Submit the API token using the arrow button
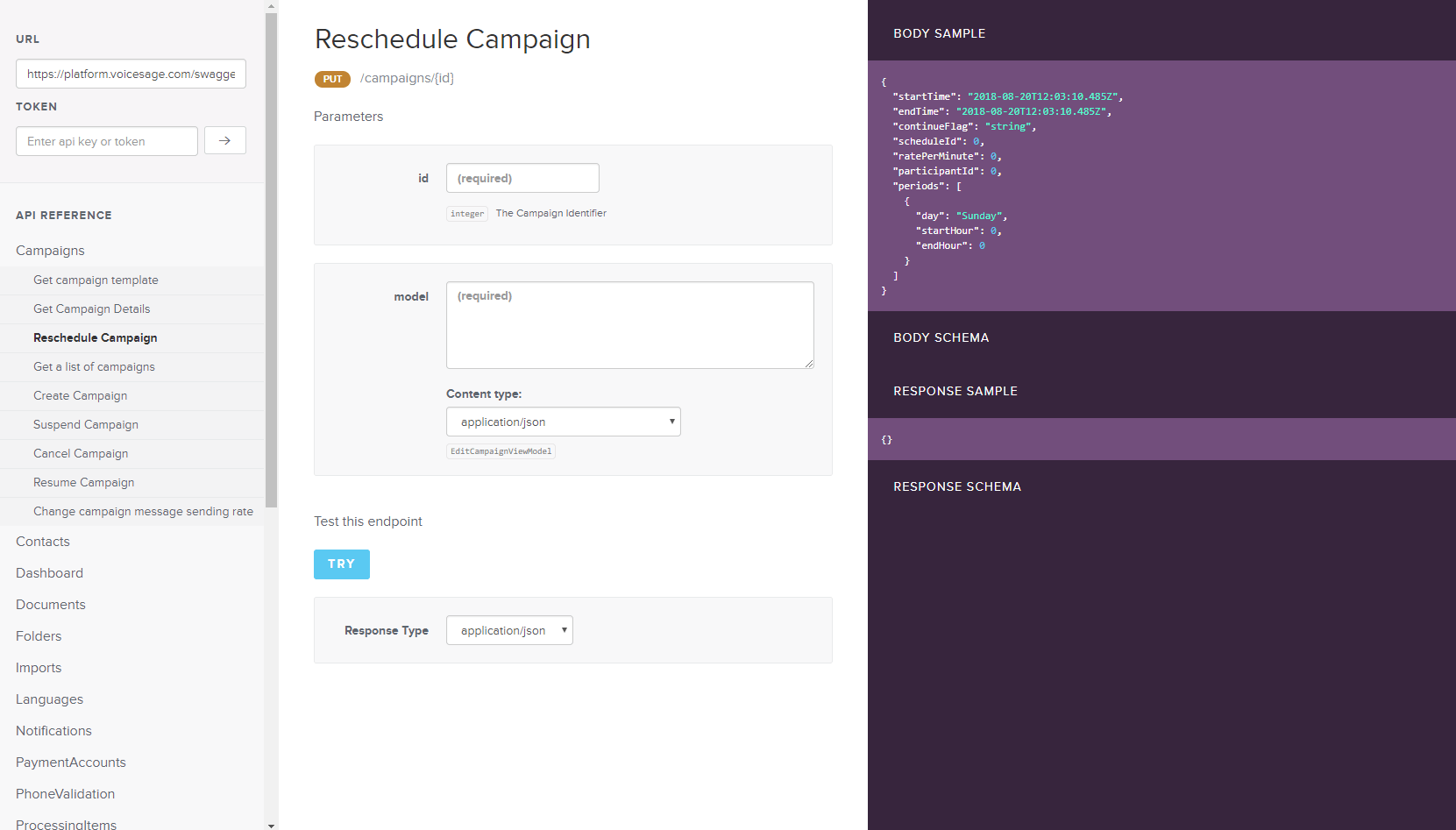1456x830 pixels. click(x=224, y=140)
